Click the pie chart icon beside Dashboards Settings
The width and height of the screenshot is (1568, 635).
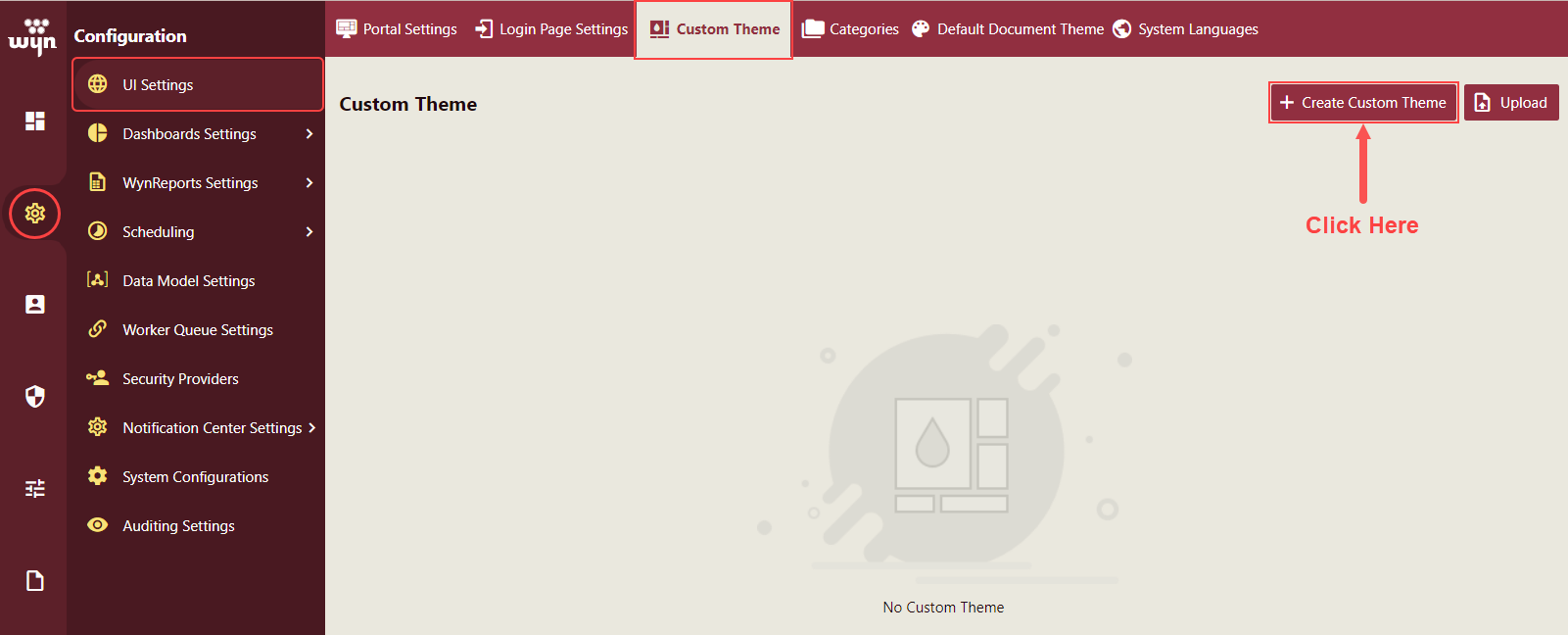[x=98, y=133]
